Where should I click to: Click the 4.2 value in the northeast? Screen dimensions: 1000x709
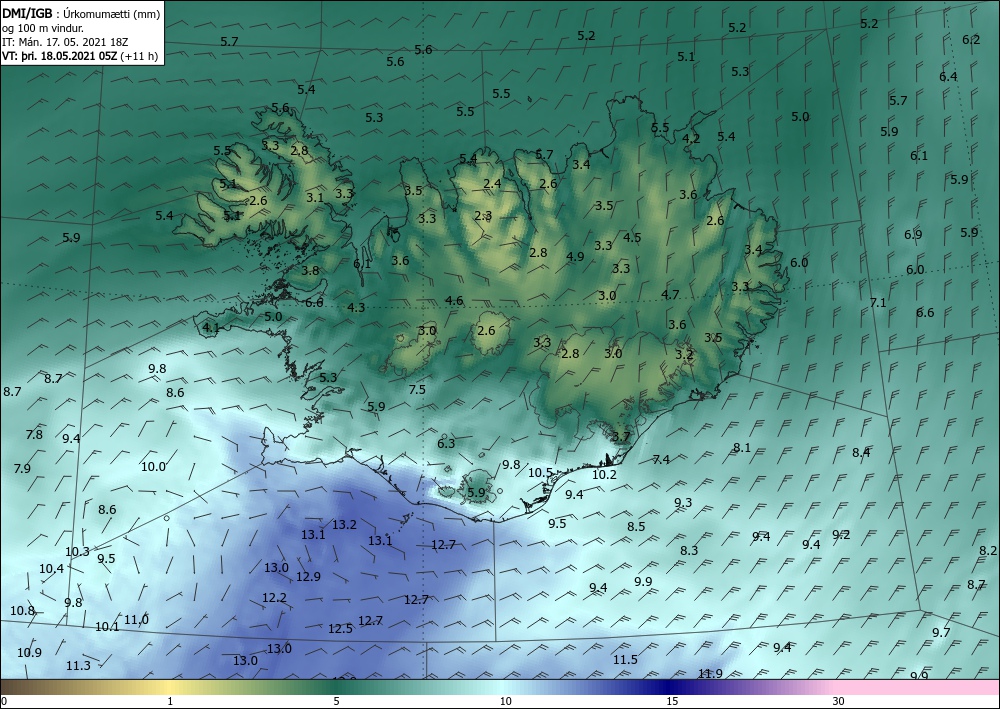coord(691,138)
